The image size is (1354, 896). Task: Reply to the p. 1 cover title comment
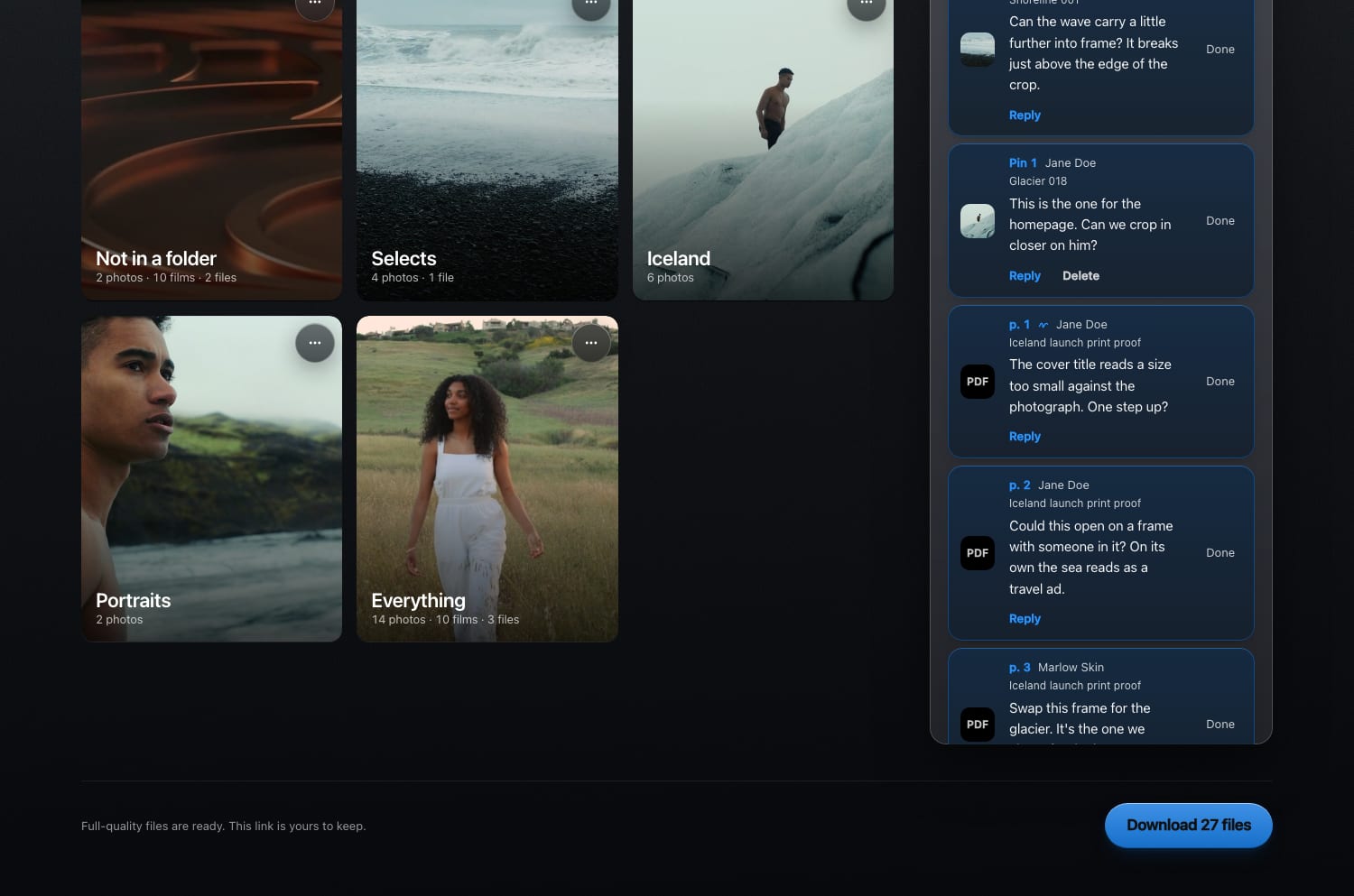(x=1025, y=437)
